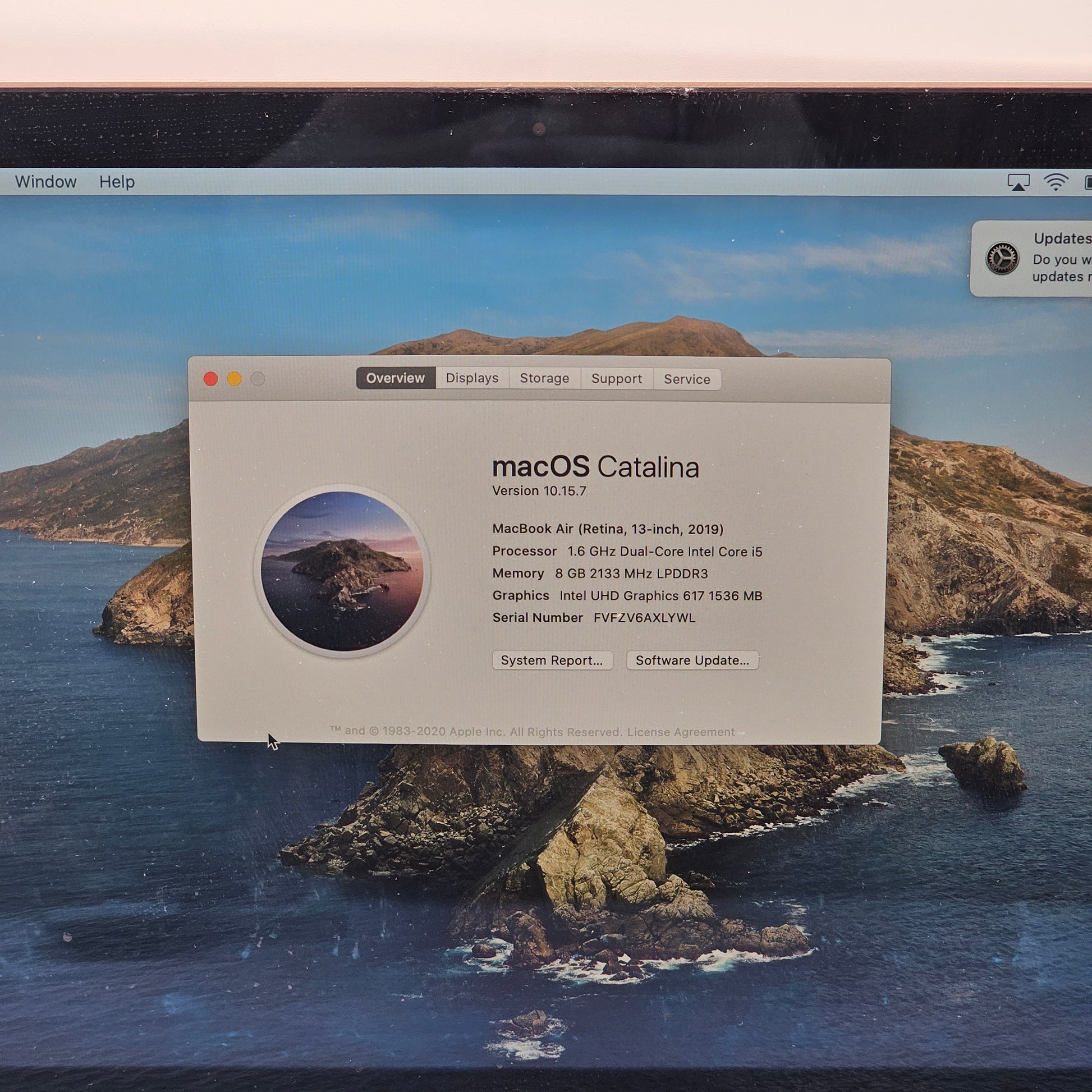Switch to the Displays tab
The height and width of the screenshot is (1092, 1092).
472,378
